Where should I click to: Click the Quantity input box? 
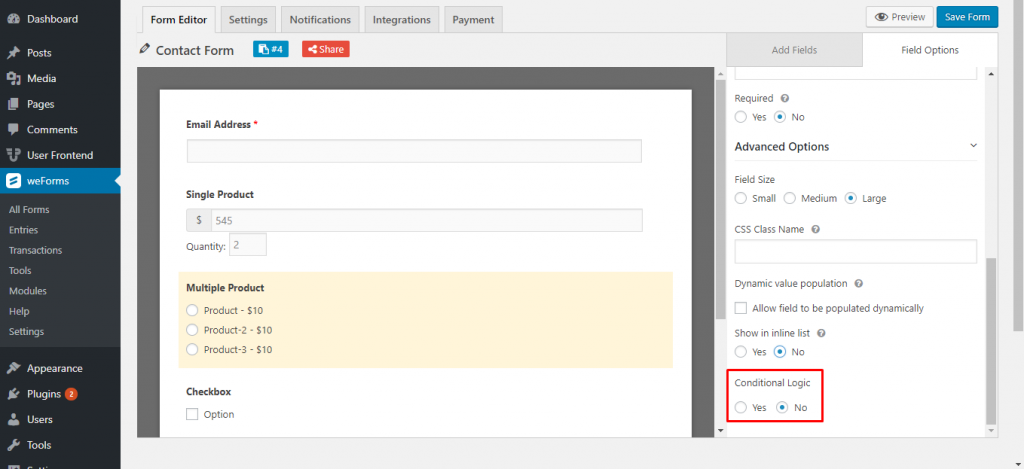[248, 245]
